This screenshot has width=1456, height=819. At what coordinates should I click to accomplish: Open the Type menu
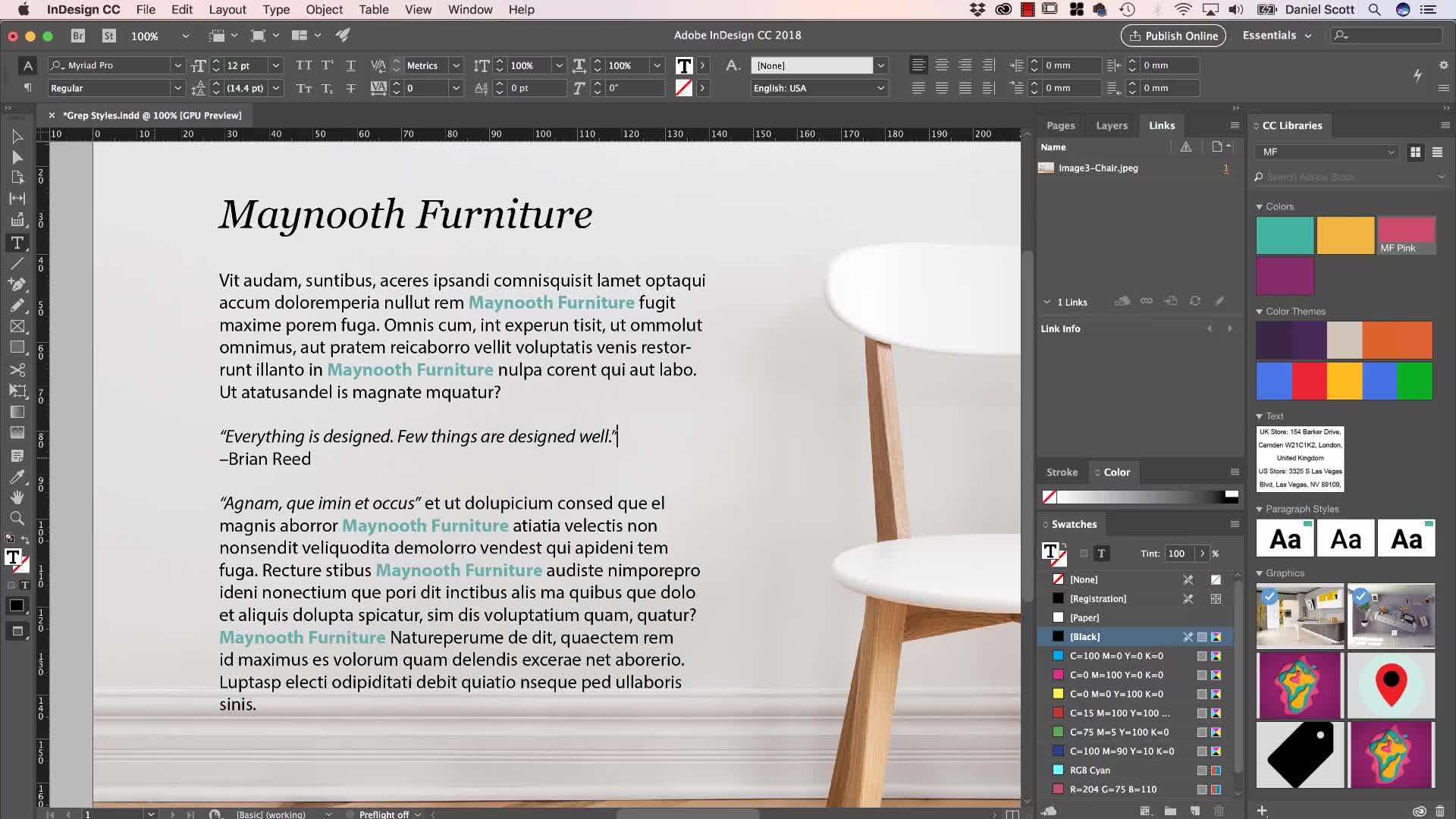[x=276, y=10]
